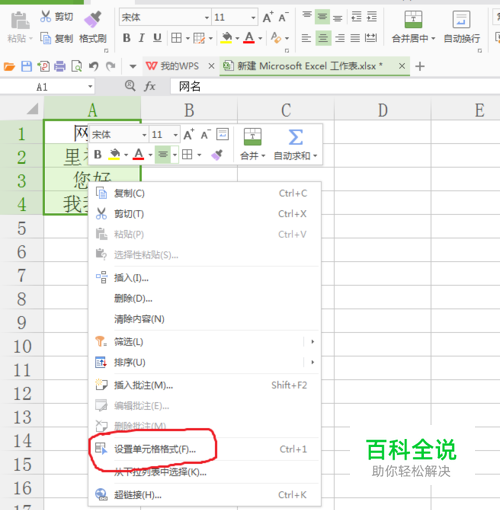The image size is (500, 510).
Task: Open the ribbon font size dropdown
Action: click(x=253, y=17)
